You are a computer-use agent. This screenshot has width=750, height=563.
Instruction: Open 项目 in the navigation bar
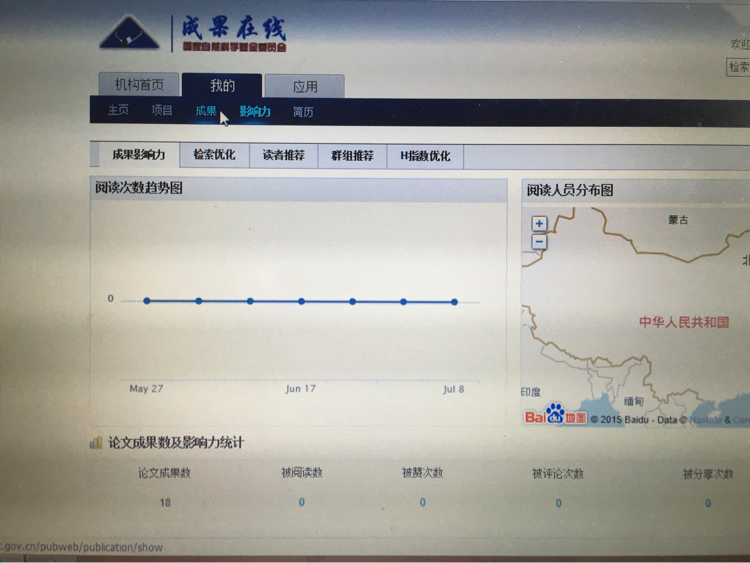pyautogui.click(x=162, y=110)
